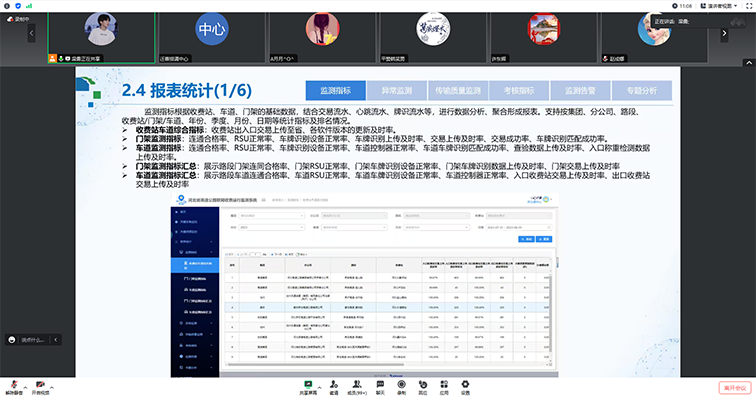This screenshot has height=398, width=756.
Task: Open video options arrow beside 开启视频
Action: (x=52, y=387)
